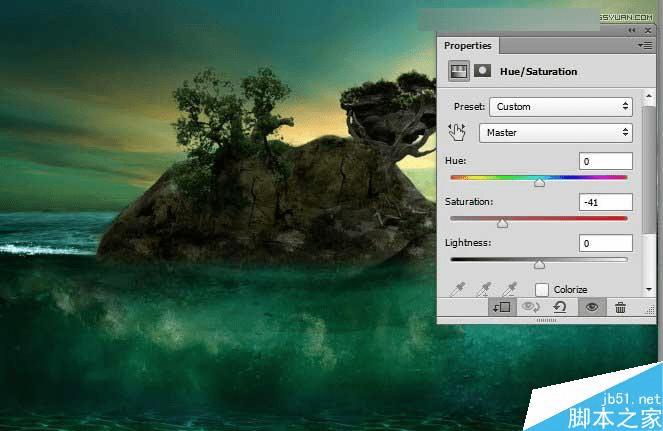Focus the Saturation value field showing -41
Viewport: 663px width, 431px height.
pos(605,202)
